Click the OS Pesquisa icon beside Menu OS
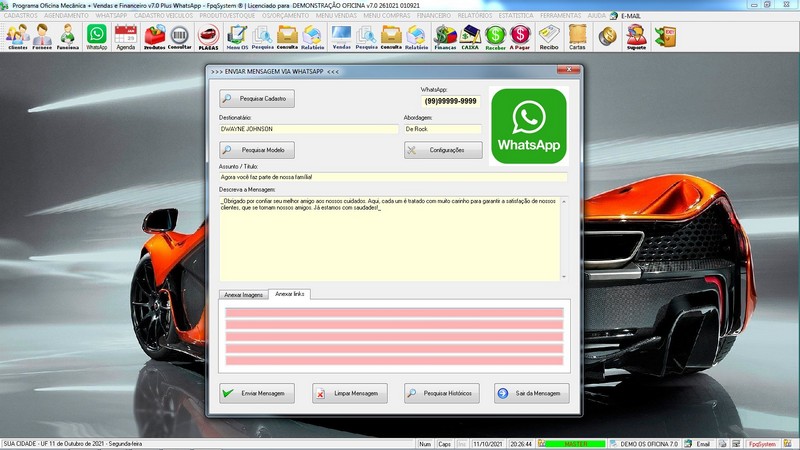The height and width of the screenshot is (450, 800). tap(263, 37)
